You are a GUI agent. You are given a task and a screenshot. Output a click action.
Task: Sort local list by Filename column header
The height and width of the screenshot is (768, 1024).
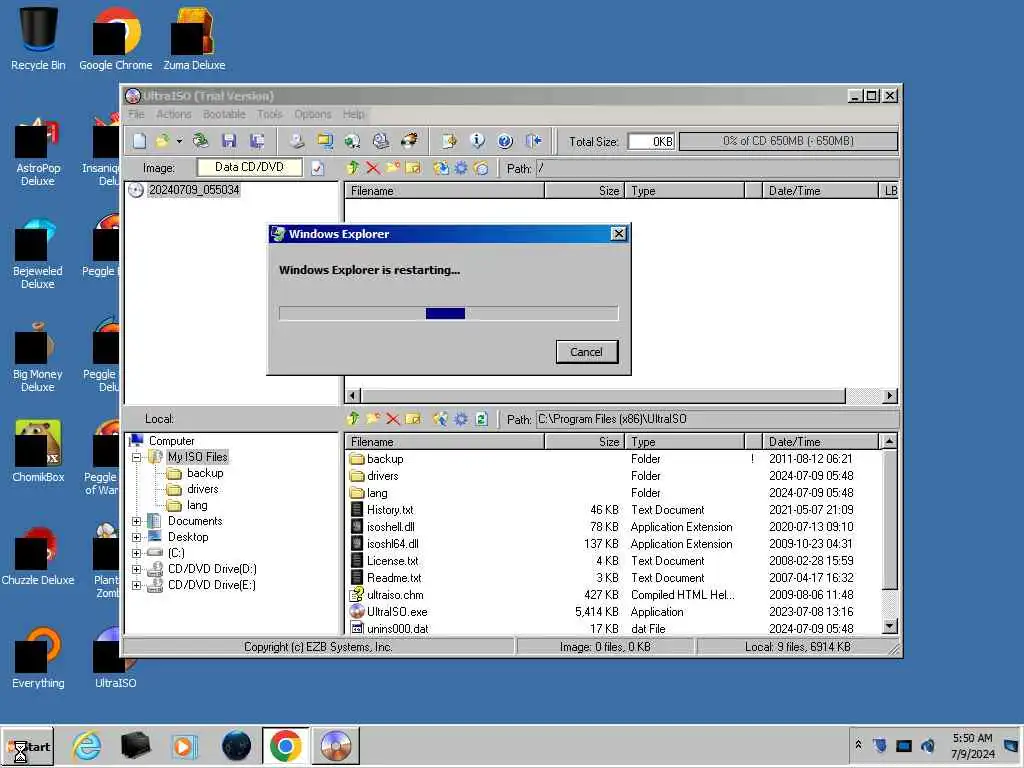(444, 441)
